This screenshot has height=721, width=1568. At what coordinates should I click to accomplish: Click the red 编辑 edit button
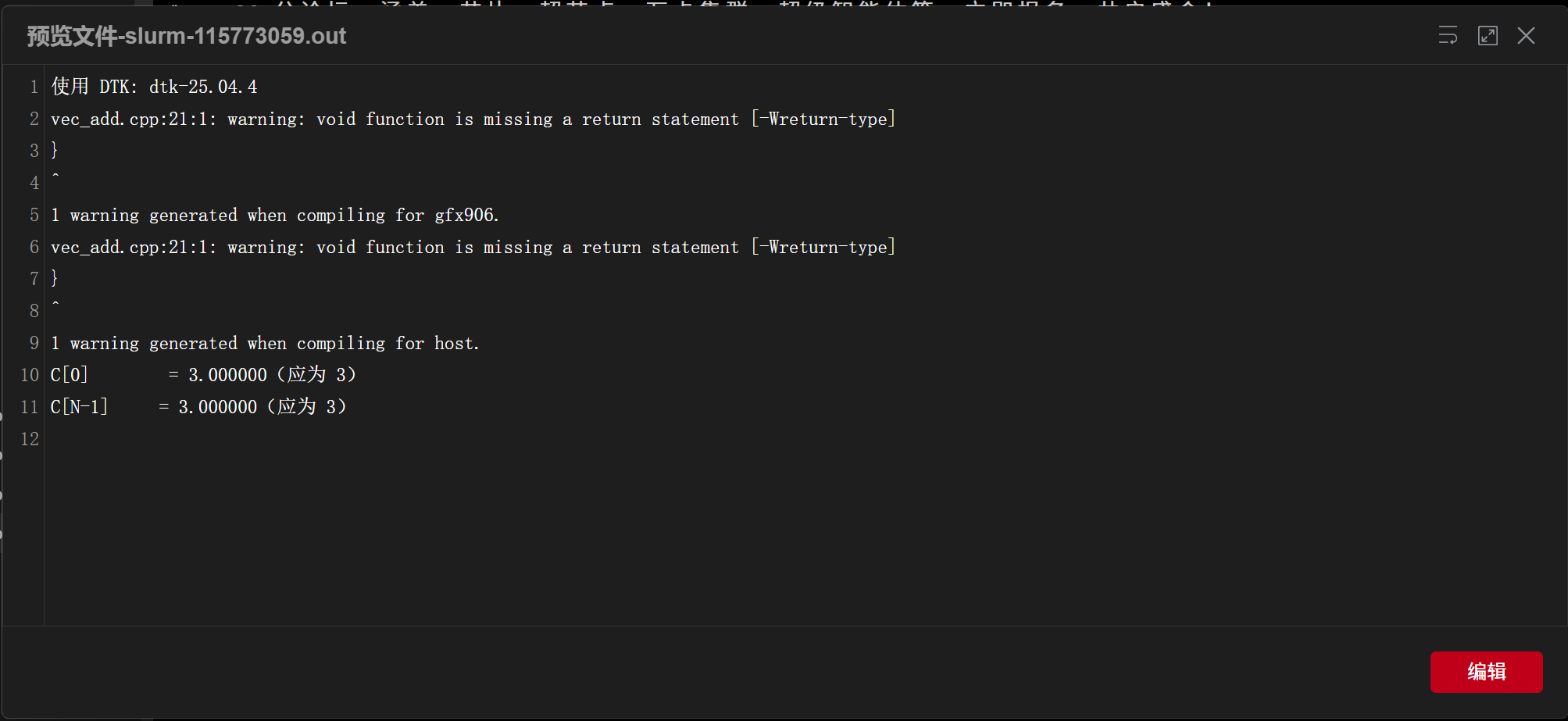pos(1486,672)
